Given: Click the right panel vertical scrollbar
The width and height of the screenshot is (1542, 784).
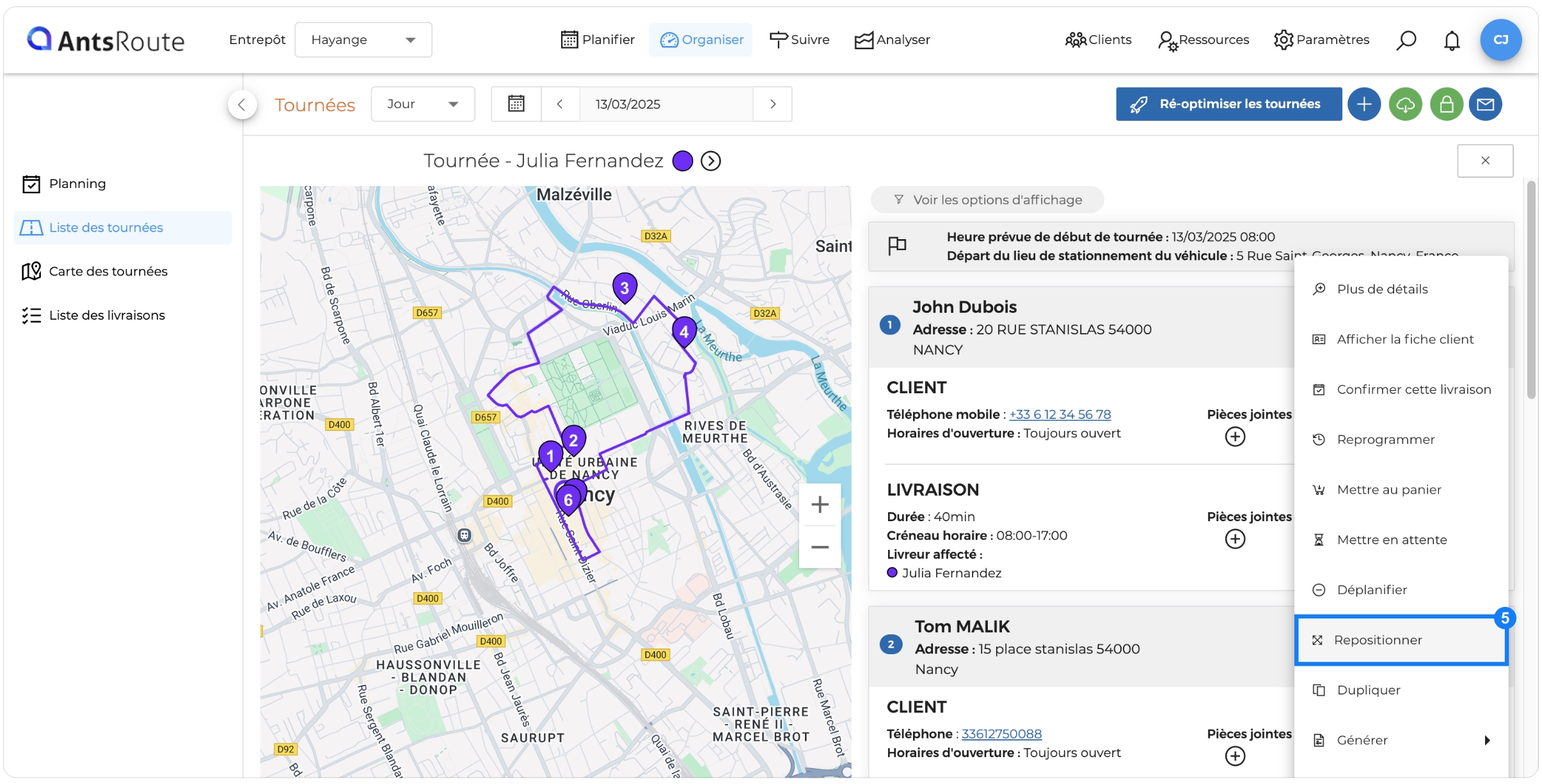Looking at the screenshot, I should click(x=1531, y=291).
